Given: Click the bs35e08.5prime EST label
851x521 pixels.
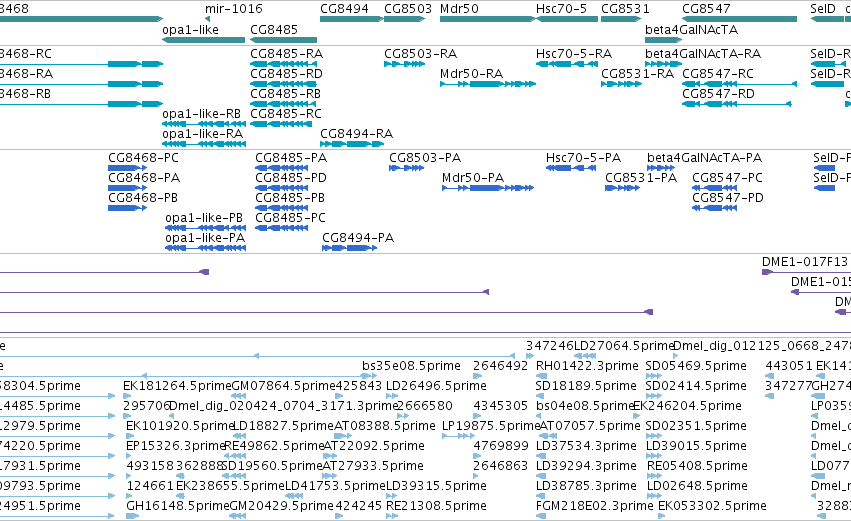Looking at the screenshot, I should (x=411, y=366).
